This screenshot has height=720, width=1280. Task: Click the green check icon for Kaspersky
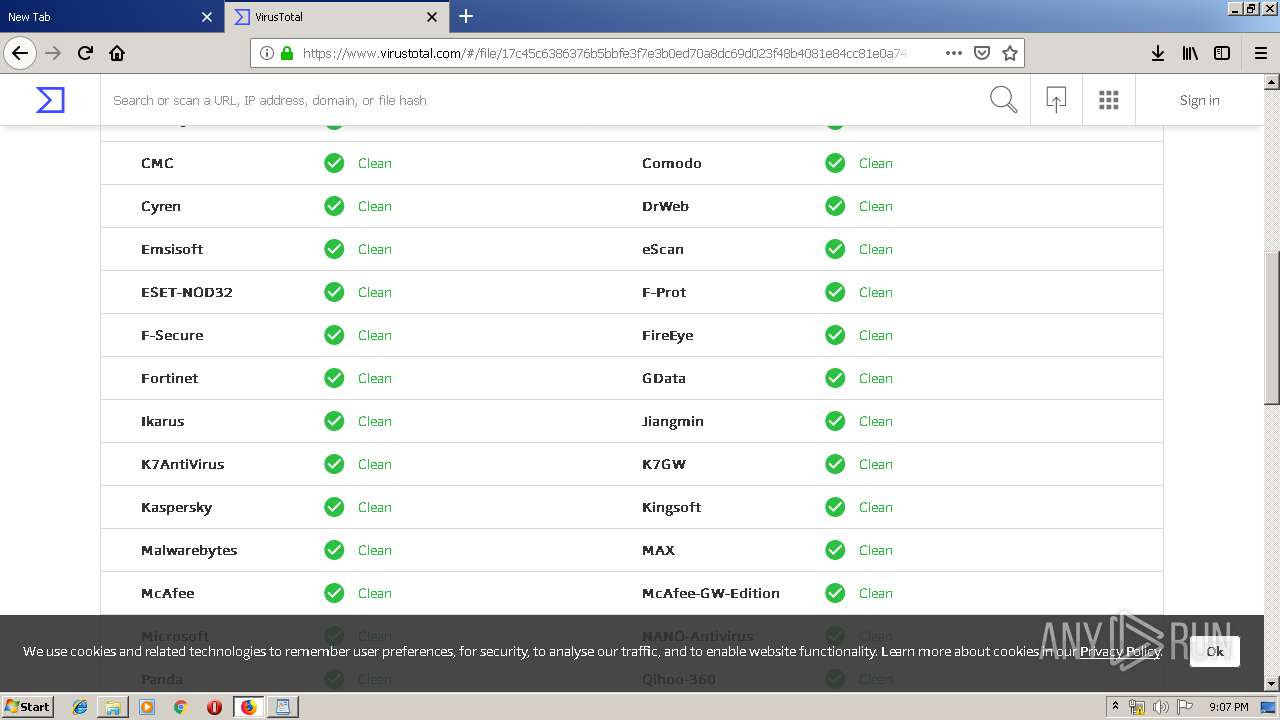[x=334, y=507]
